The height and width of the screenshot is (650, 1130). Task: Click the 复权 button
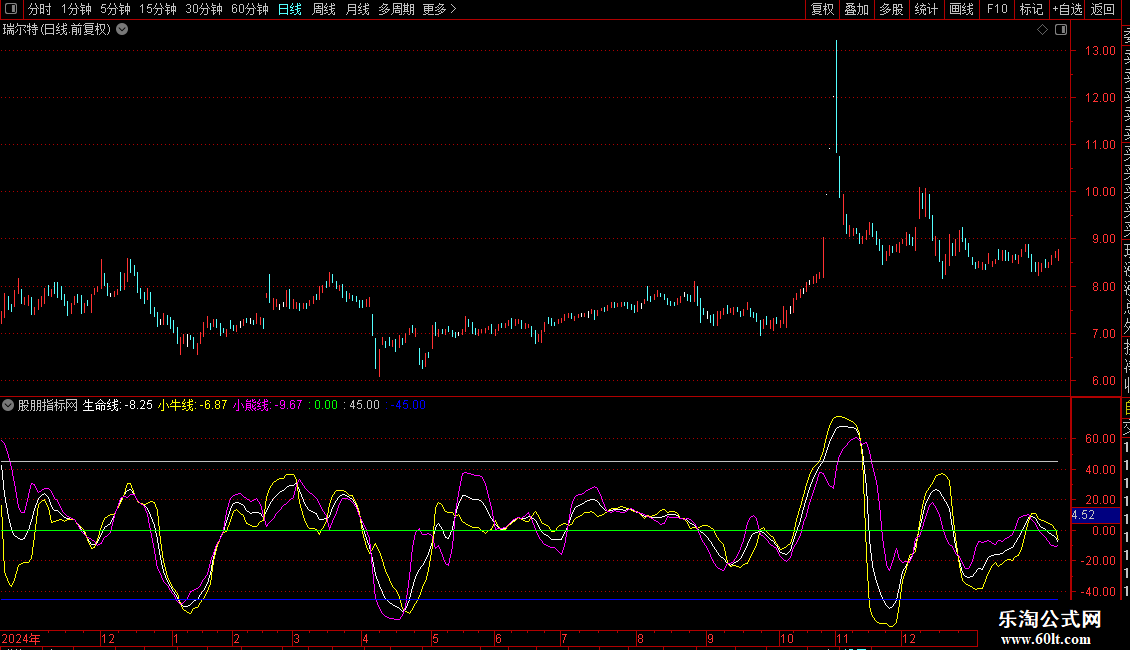click(822, 9)
